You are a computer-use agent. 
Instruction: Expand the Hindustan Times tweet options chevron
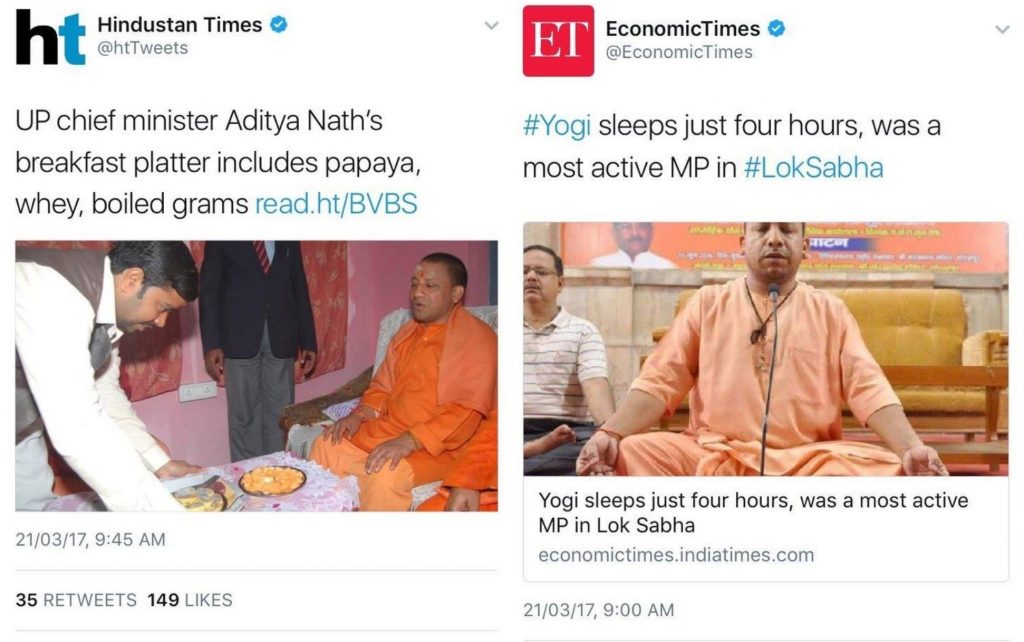pos(491,25)
